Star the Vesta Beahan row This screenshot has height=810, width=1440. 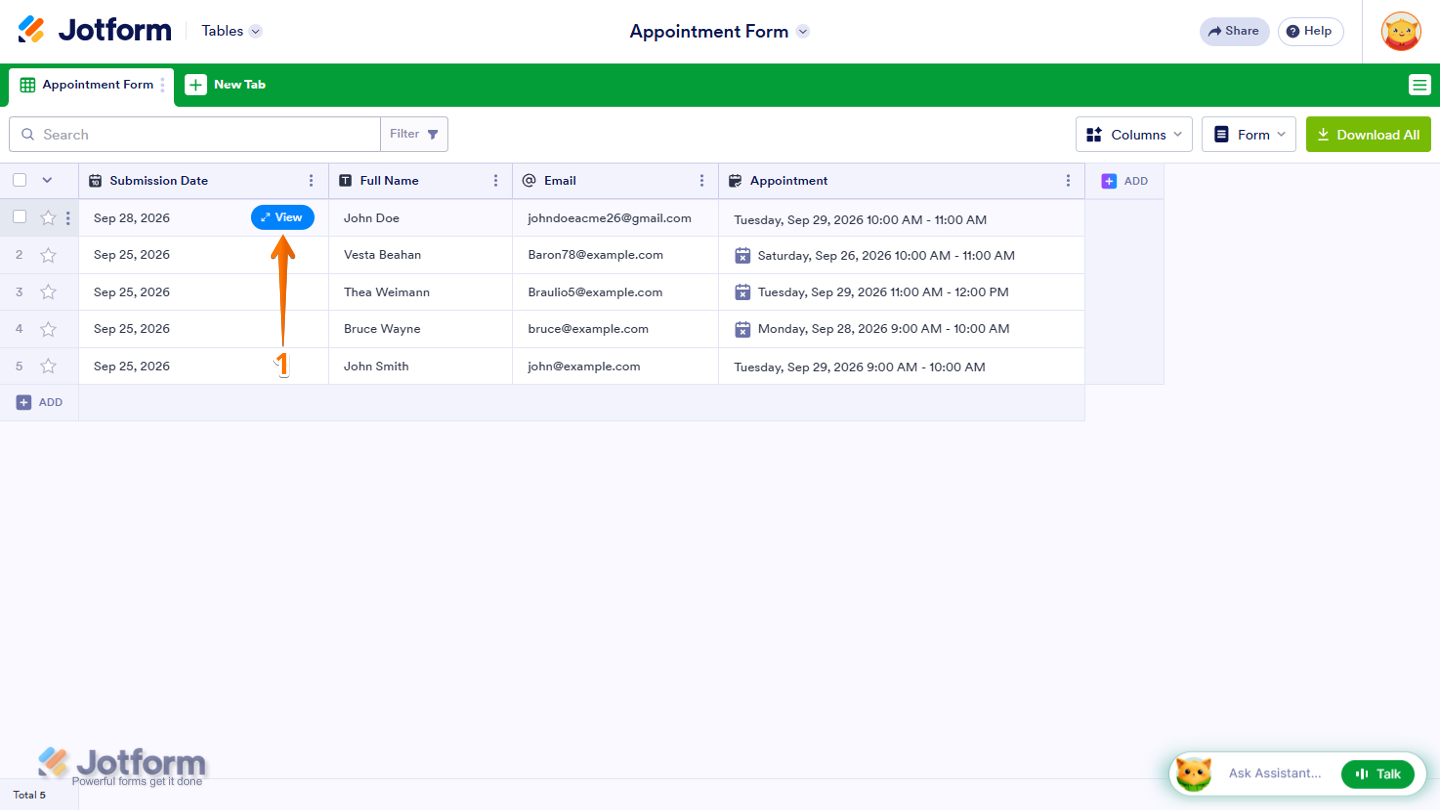[x=48, y=255]
